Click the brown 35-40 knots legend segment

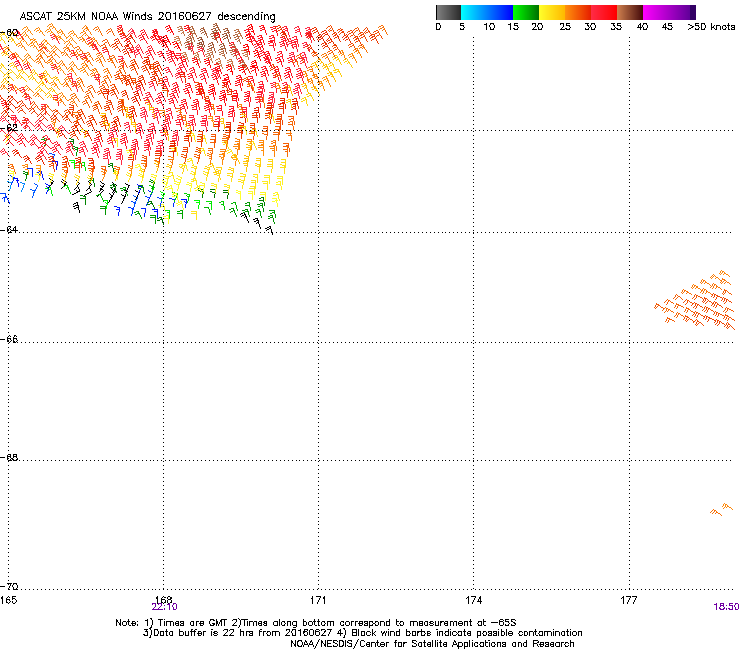point(630,12)
